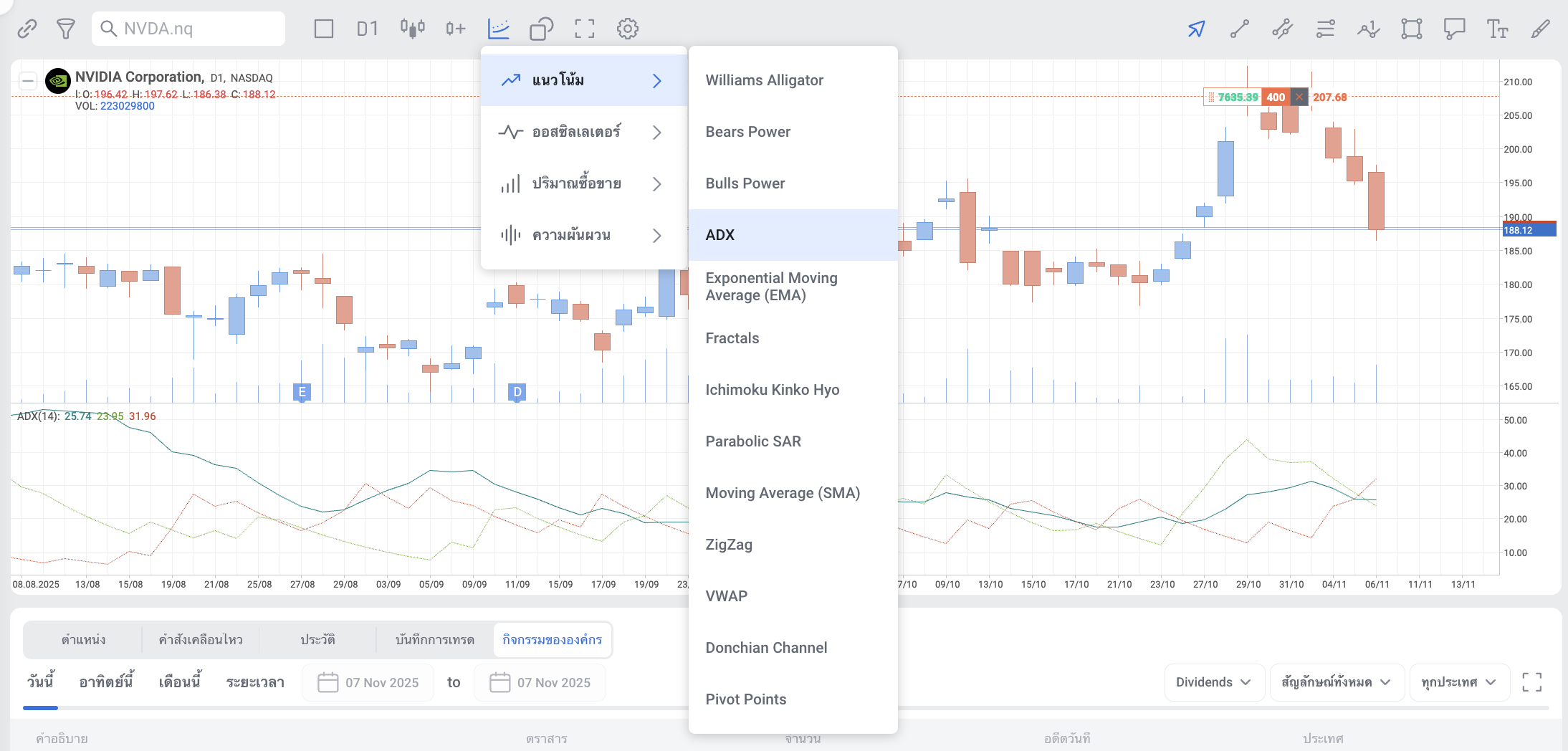The width and height of the screenshot is (1568, 751).
Task: Filter by เดือนนี้ this month
Action: 180,682
